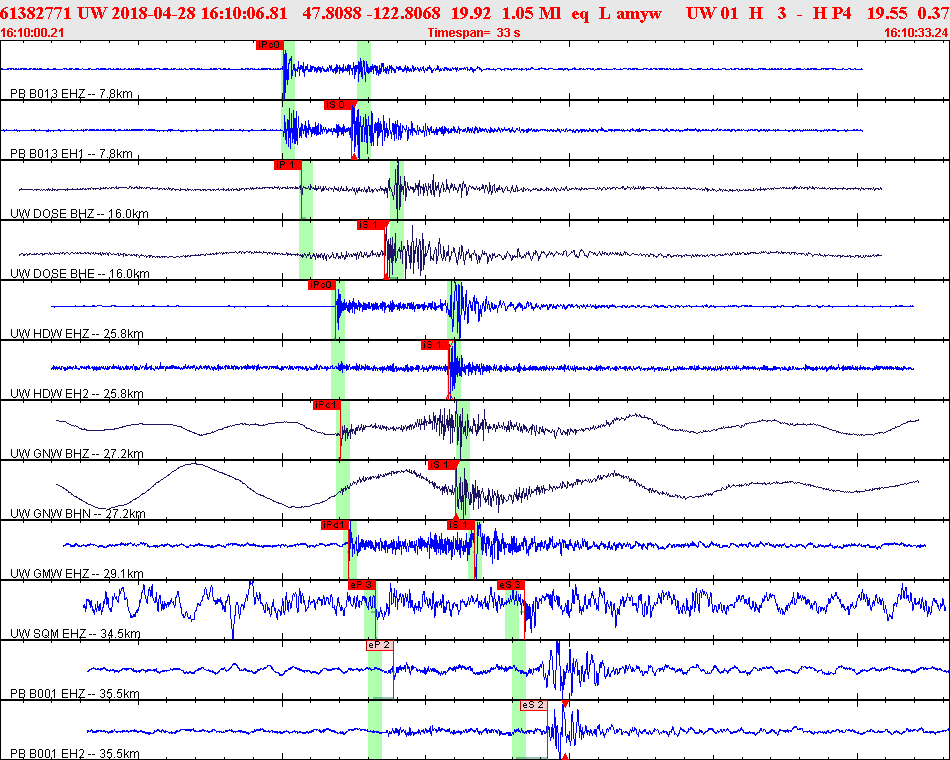
Task: Click the UW DOSE BHZ channel label
Action: [79, 214]
